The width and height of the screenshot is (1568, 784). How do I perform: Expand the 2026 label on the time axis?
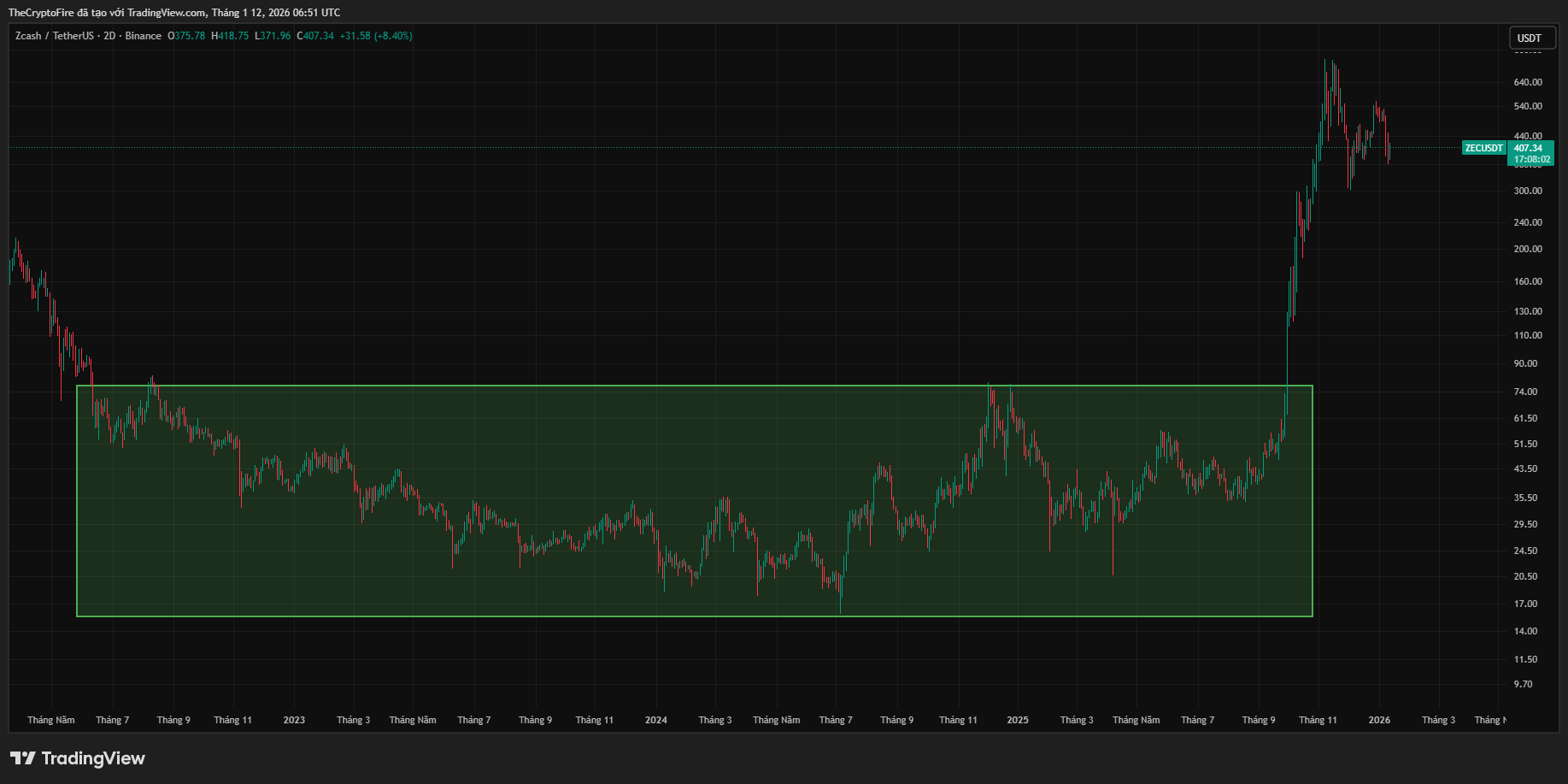tap(1378, 720)
